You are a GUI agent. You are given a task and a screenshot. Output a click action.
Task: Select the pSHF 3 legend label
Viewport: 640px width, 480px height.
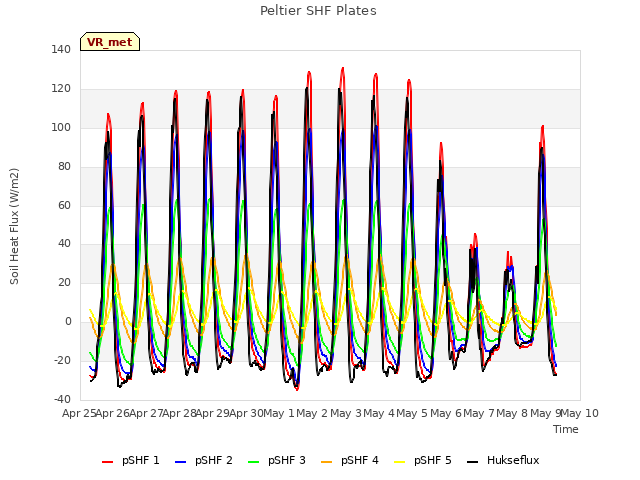[x=287, y=460]
